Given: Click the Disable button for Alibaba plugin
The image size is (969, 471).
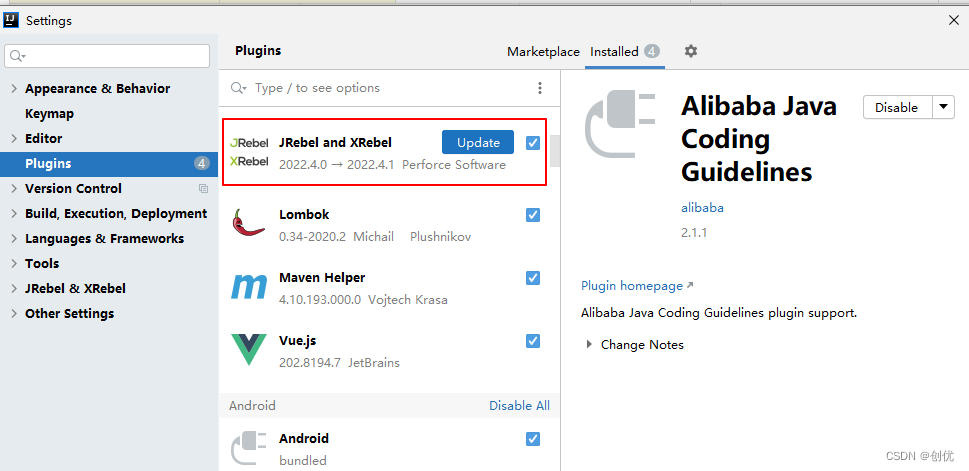Looking at the screenshot, I should pos(897,107).
